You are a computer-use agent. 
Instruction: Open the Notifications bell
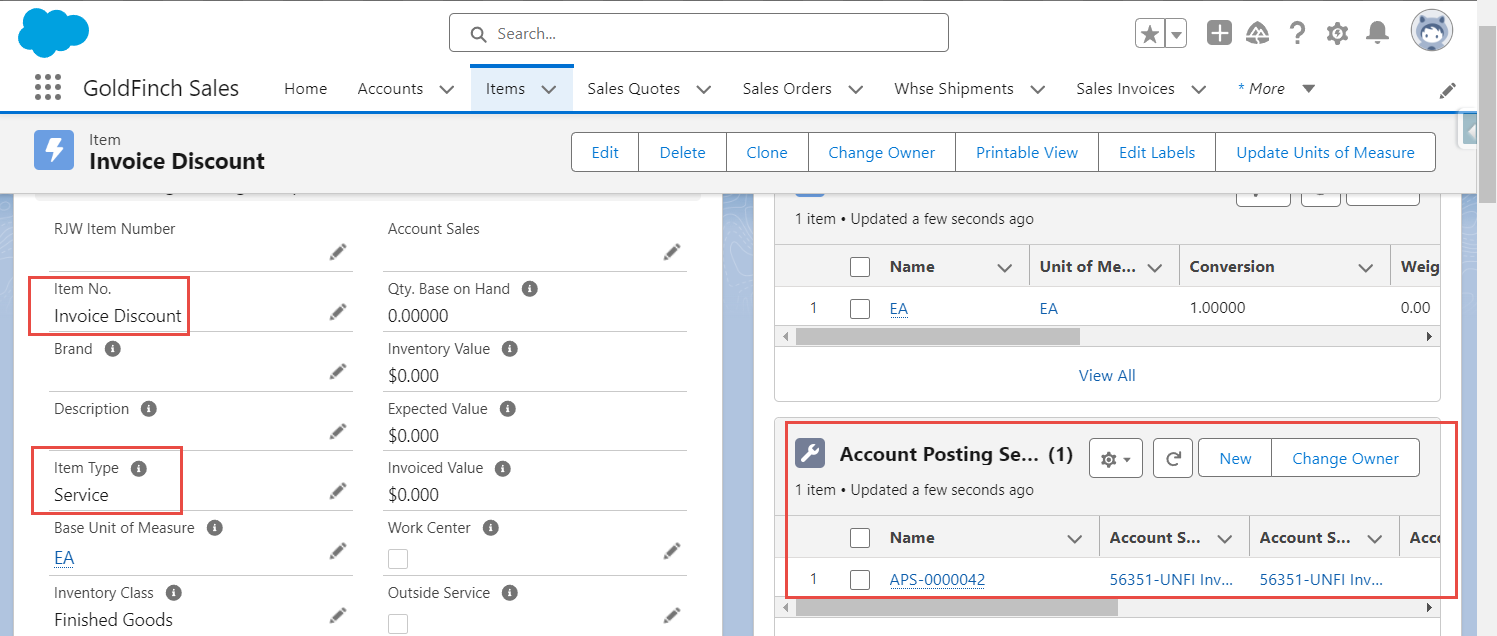[1378, 33]
